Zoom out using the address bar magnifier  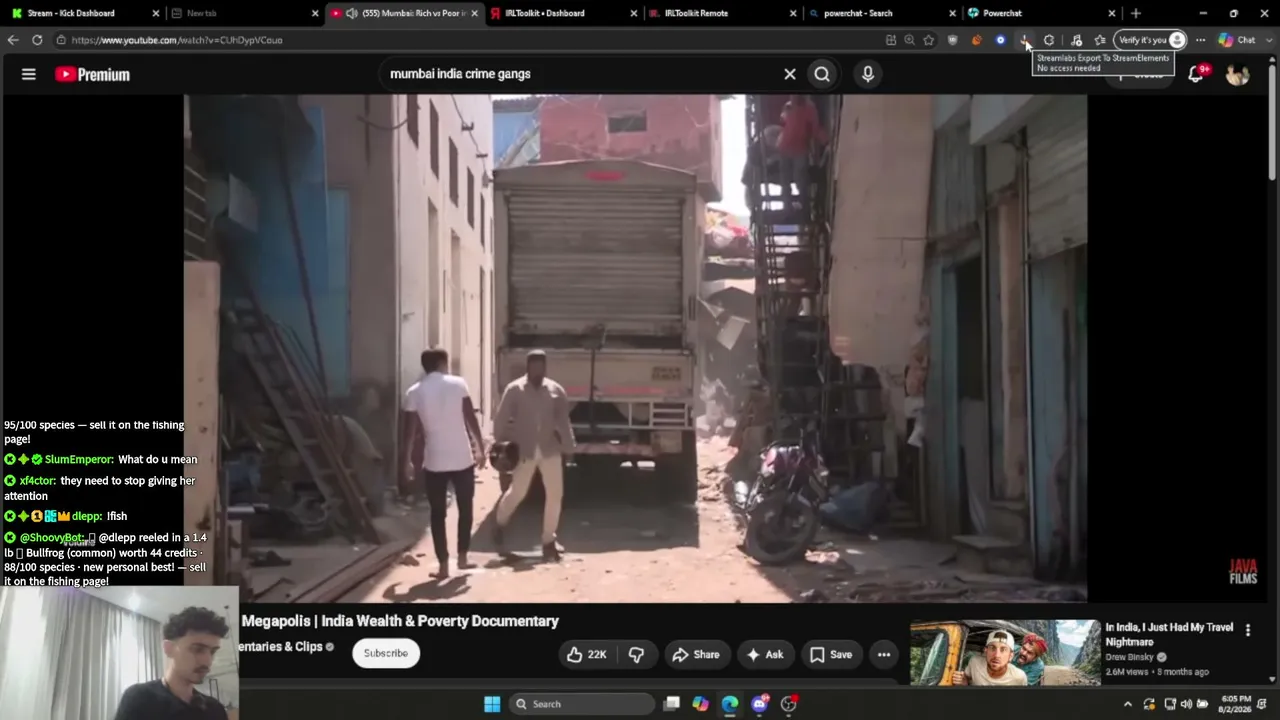tap(909, 40)
